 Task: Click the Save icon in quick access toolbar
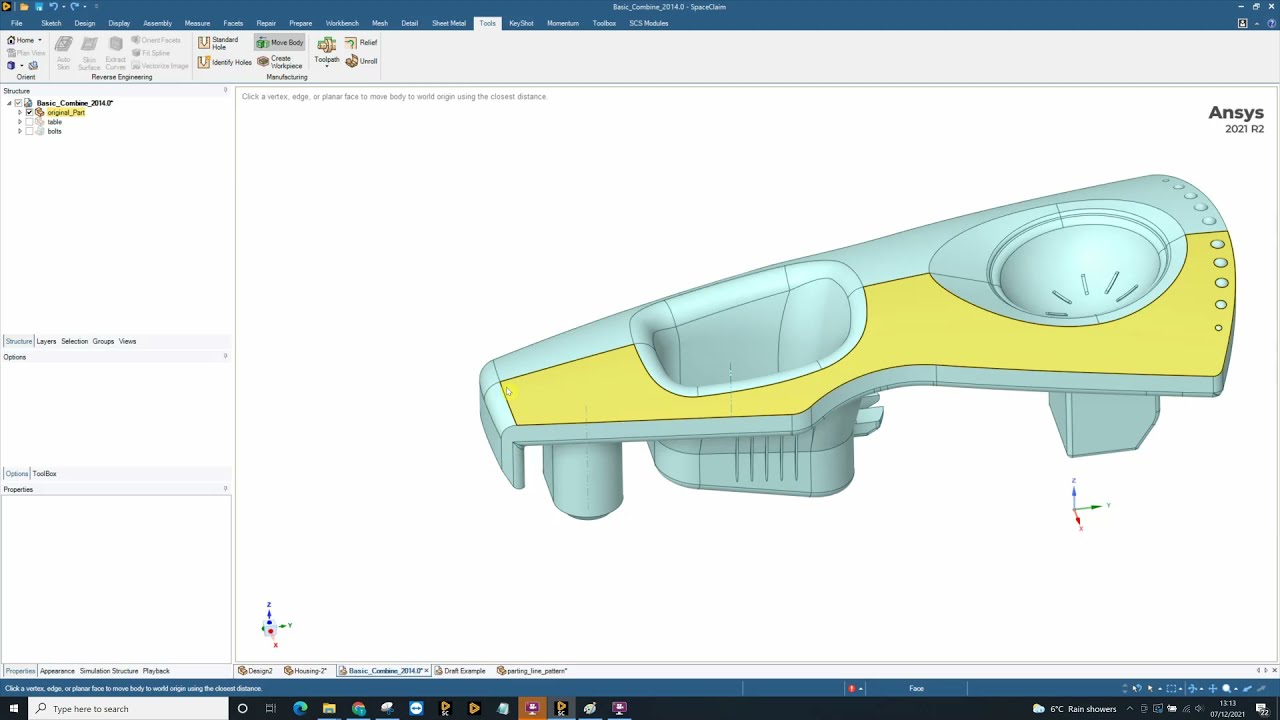click(x=39, y=6)
